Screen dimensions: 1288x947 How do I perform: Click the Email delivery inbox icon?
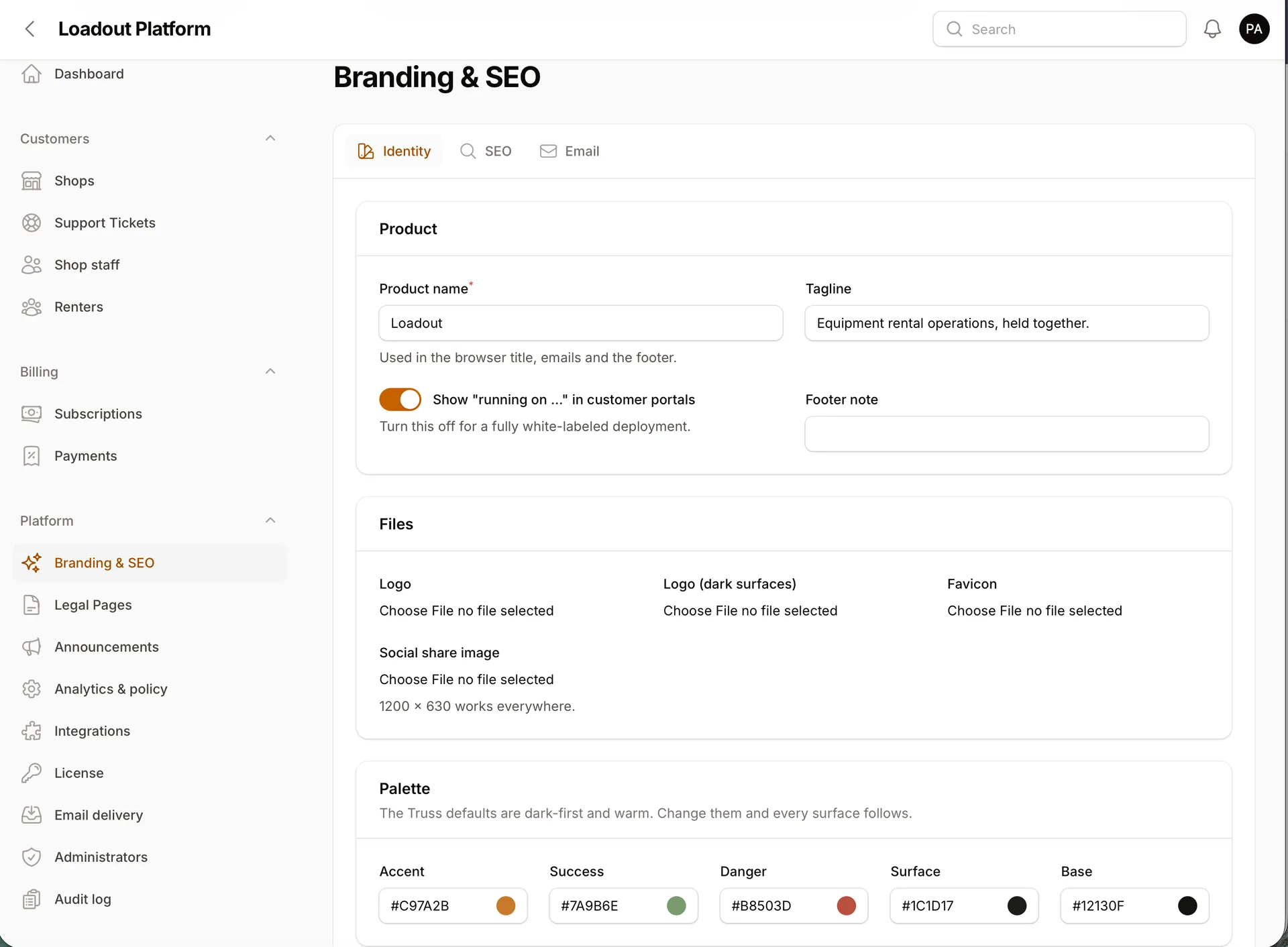tap(32, 815)
